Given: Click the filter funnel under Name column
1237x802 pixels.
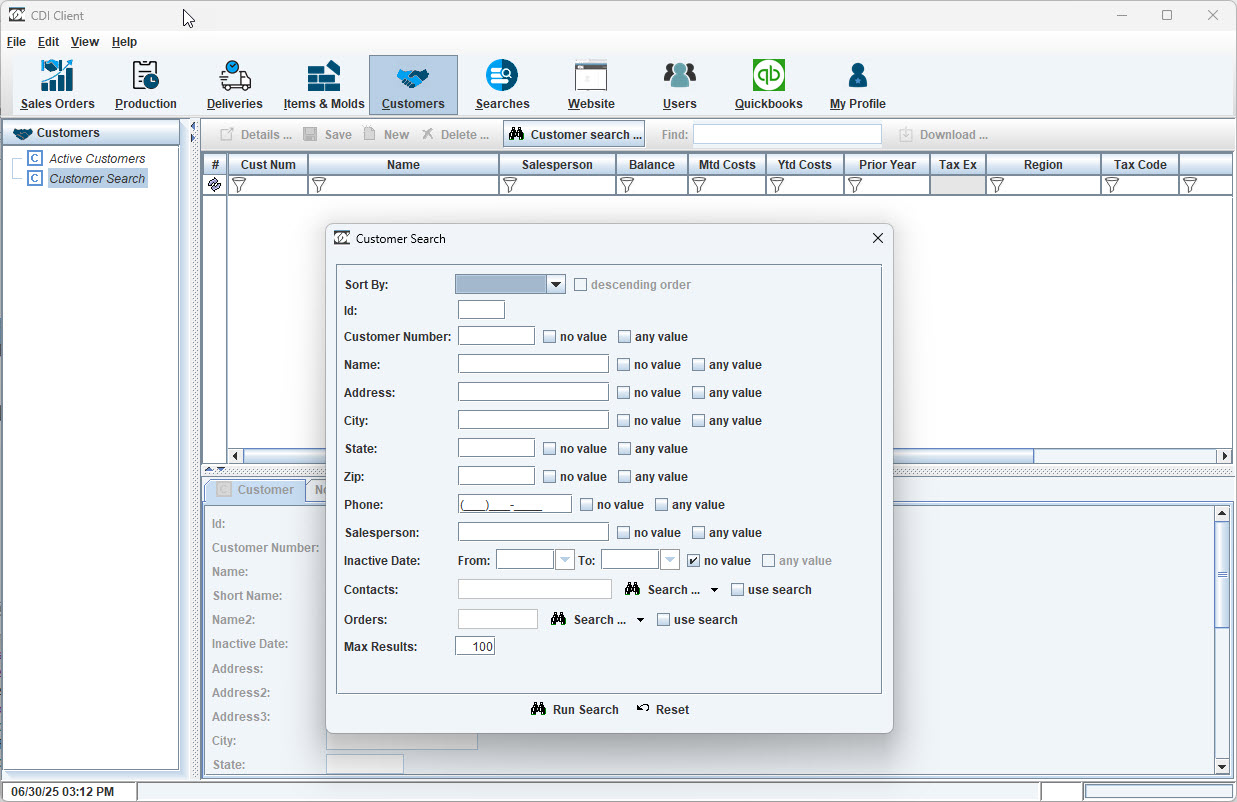Looking at the screenshot, I should [319, 185].
